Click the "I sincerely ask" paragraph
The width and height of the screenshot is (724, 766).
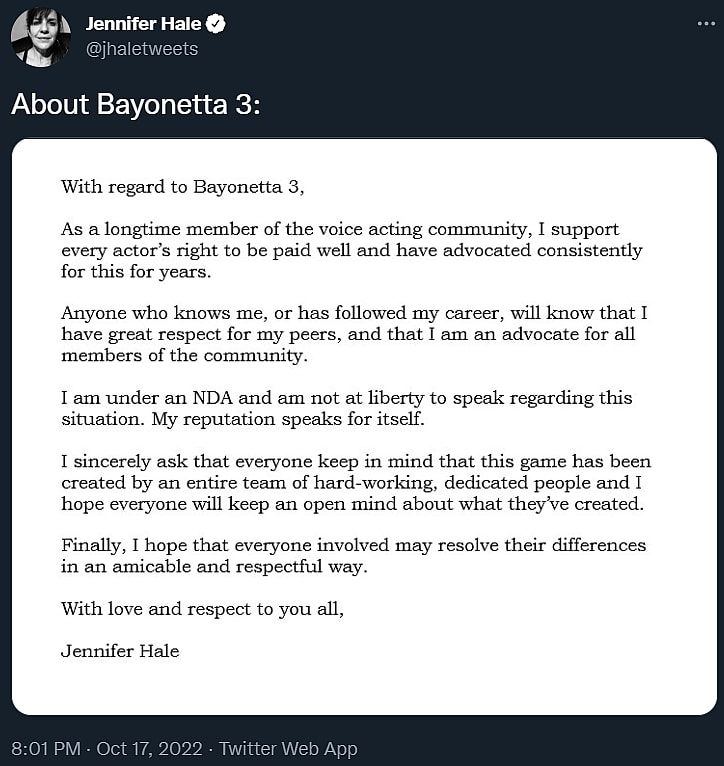click(355, 482)
